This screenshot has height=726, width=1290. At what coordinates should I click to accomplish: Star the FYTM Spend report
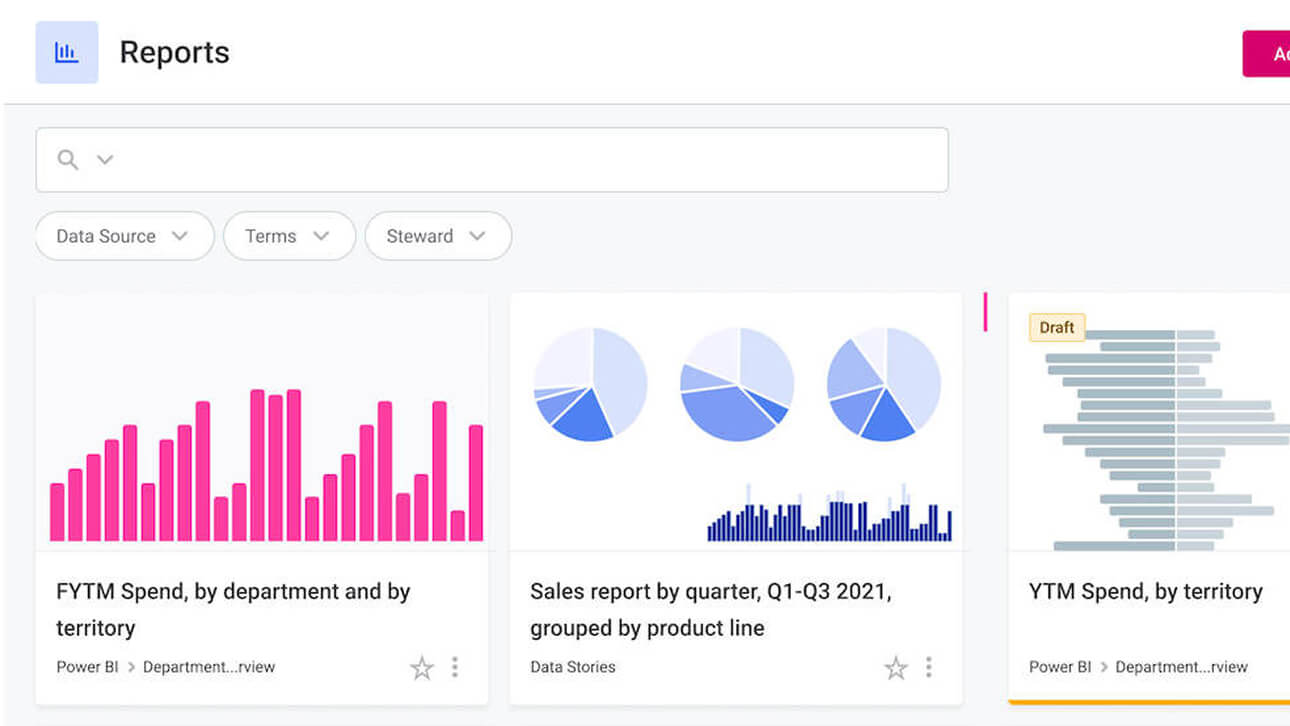tap(422, 668)
